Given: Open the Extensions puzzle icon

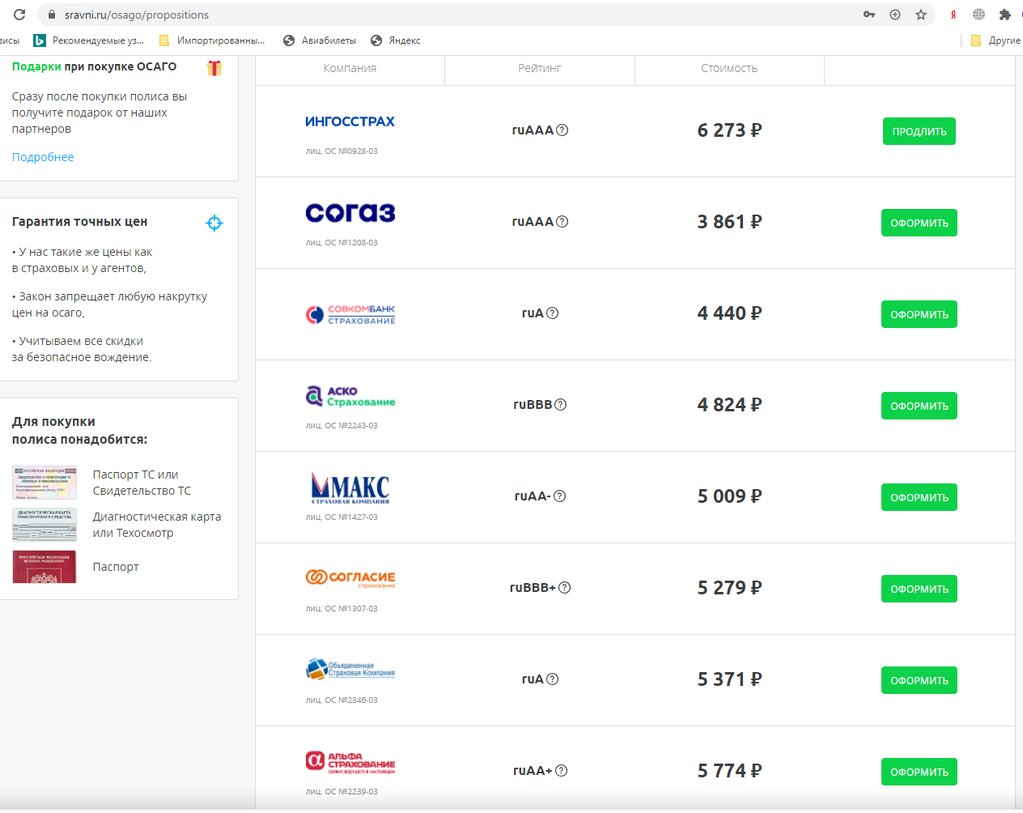Looking at the screenshot, I should [x=1005, y=14].
